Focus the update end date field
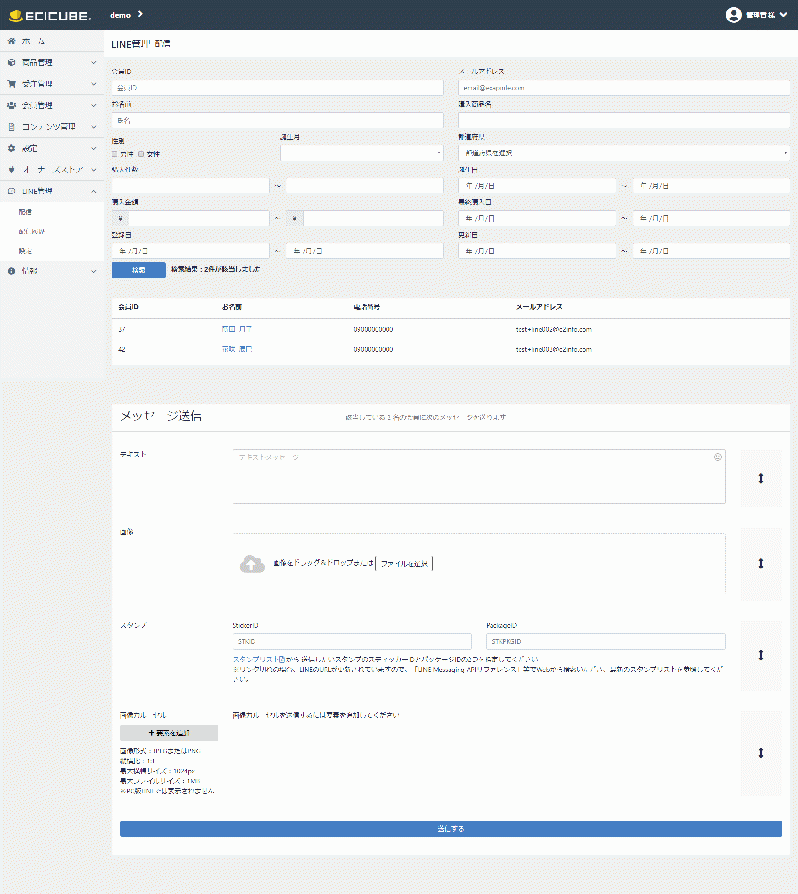798x894 pixels. (711, 251)
